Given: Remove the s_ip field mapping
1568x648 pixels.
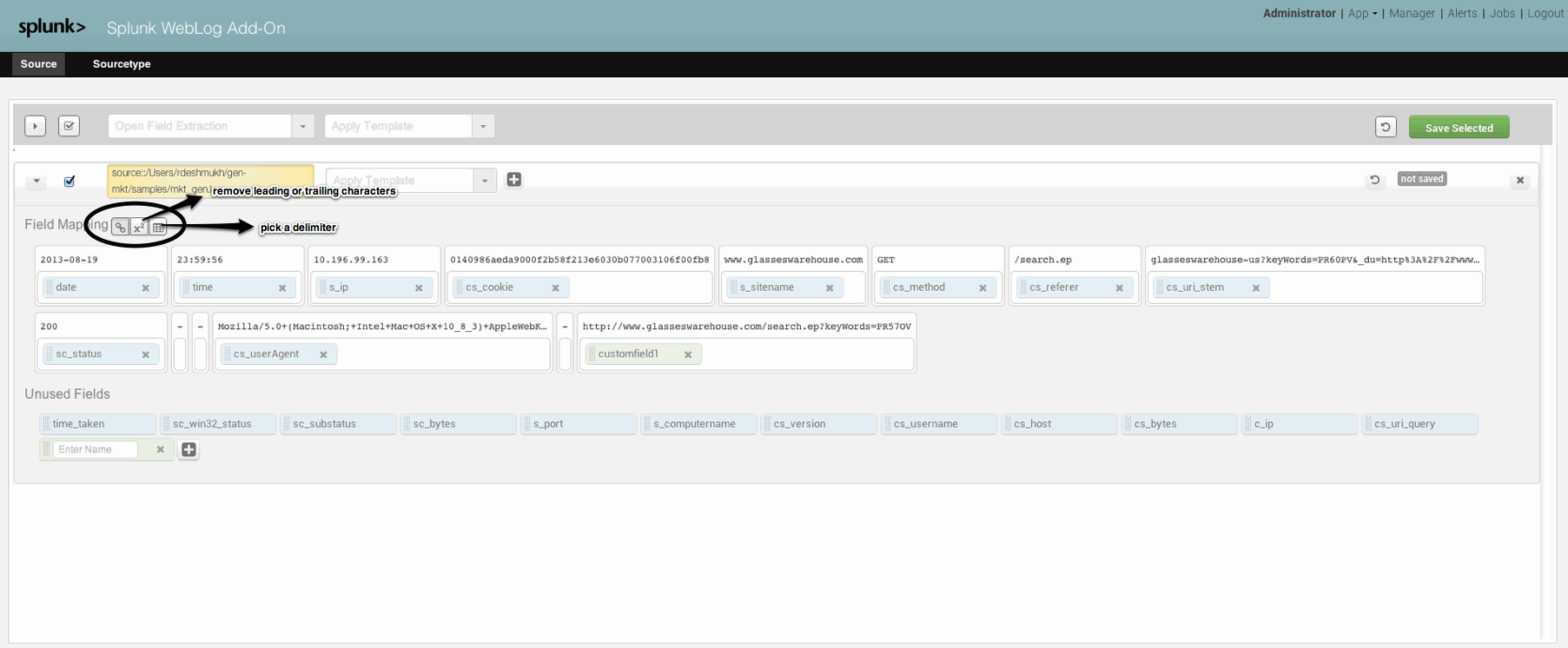Looking at the screenshot, I should click(419, 288).
